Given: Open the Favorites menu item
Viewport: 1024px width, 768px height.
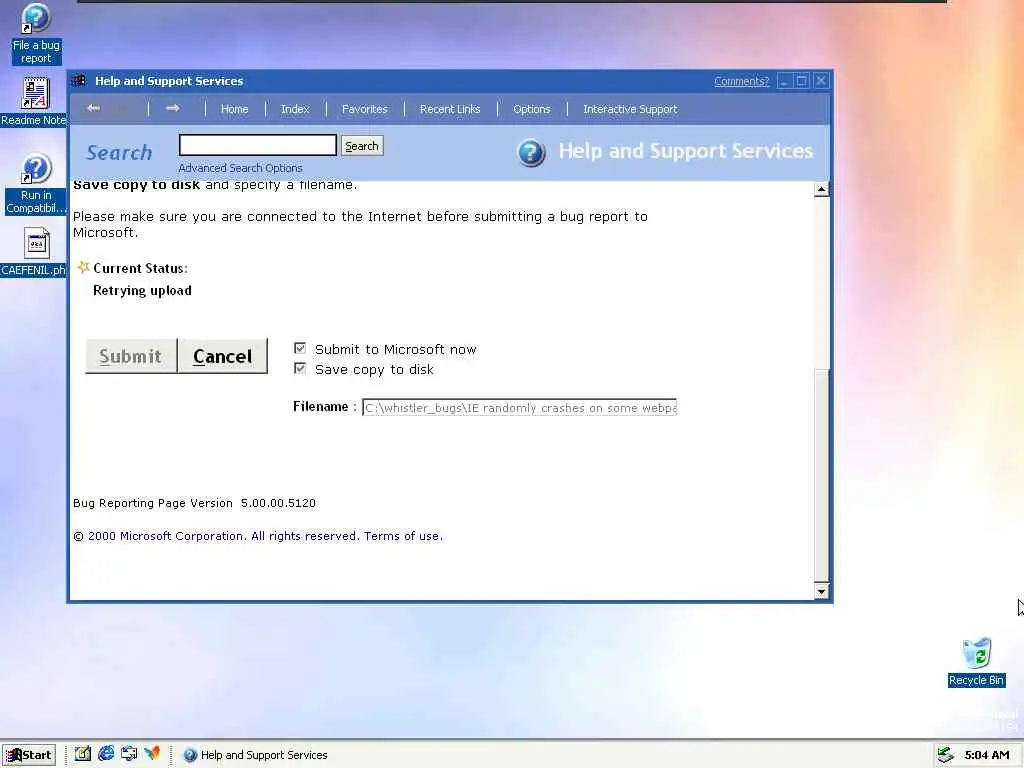Looking at the screenshot, I should pos(364,109).
